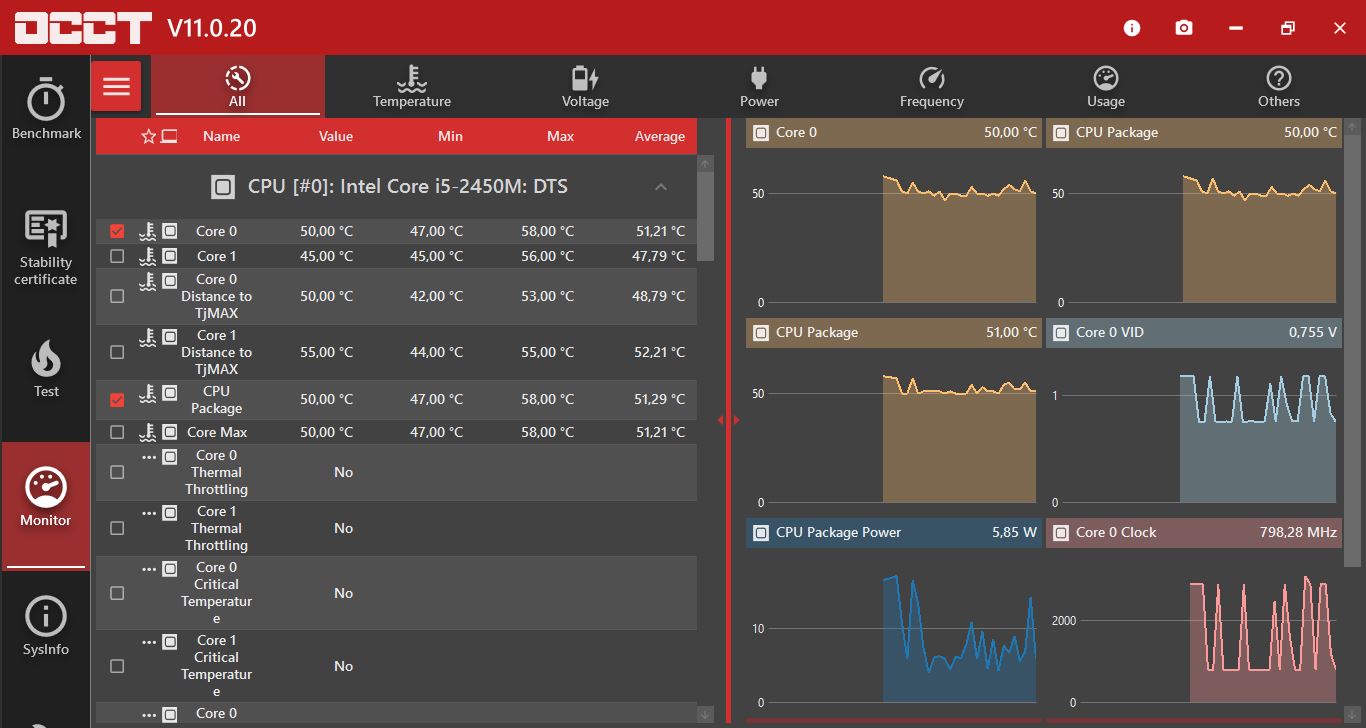Screen dimensions: 1366x728
Task: Check the Core 1 Thermal Throttling checkbox
Action: click(117, 528)
